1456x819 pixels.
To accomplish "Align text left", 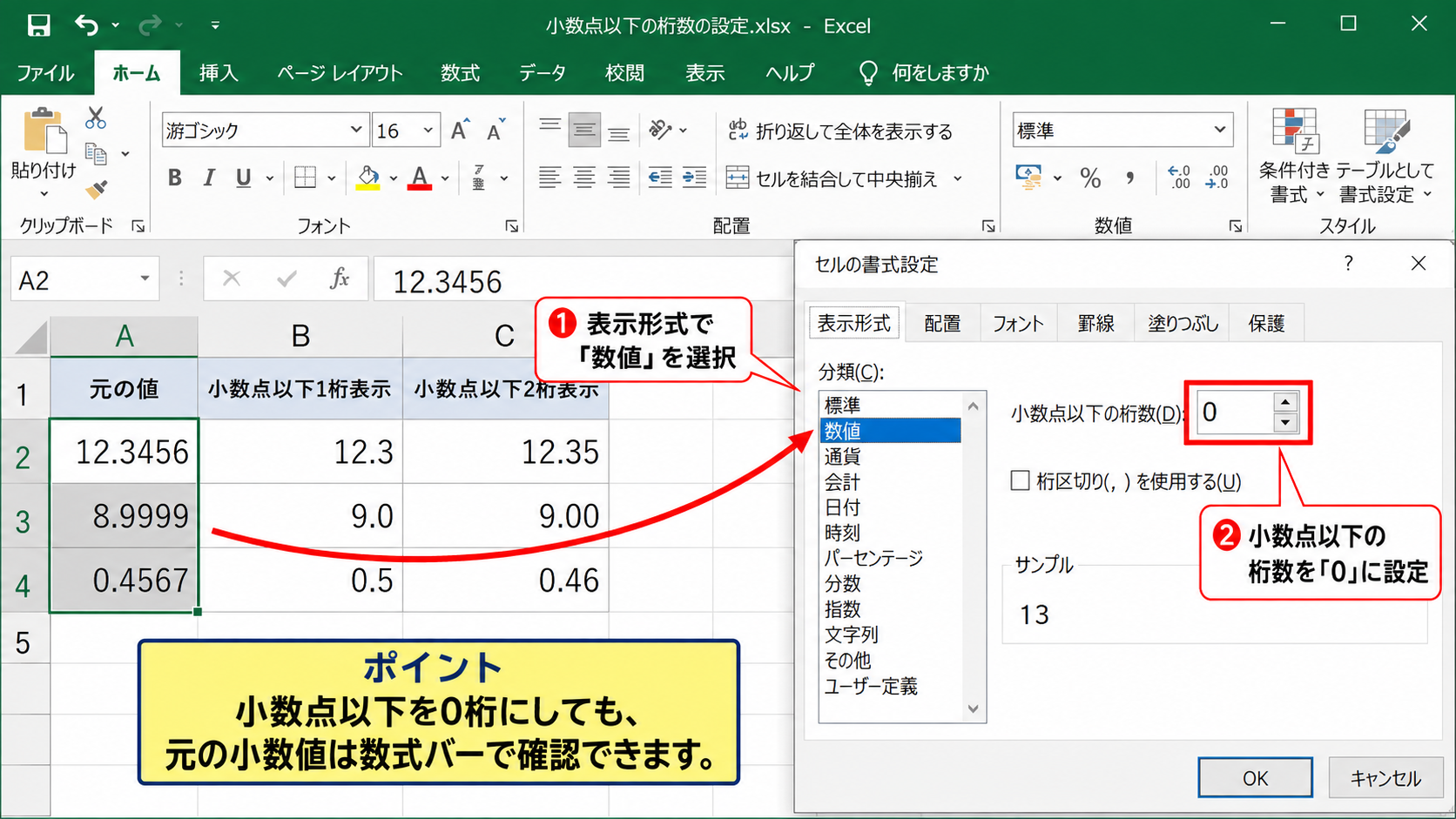I will [x=549, y=178].
